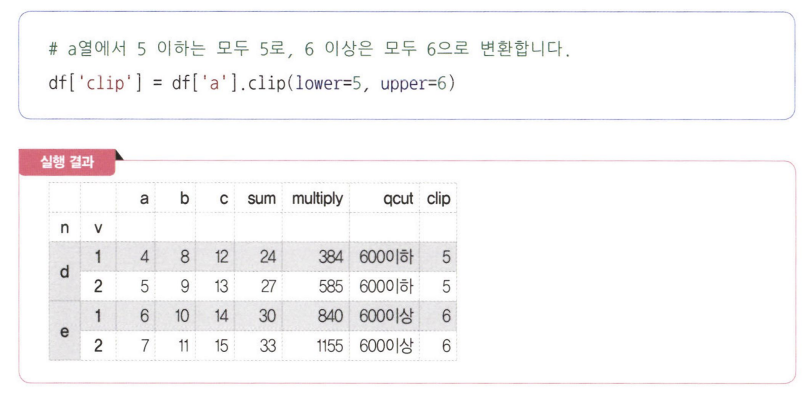Click the 'v' index name cell
Viewport: 804px width, 393px height.
point(98,227)
